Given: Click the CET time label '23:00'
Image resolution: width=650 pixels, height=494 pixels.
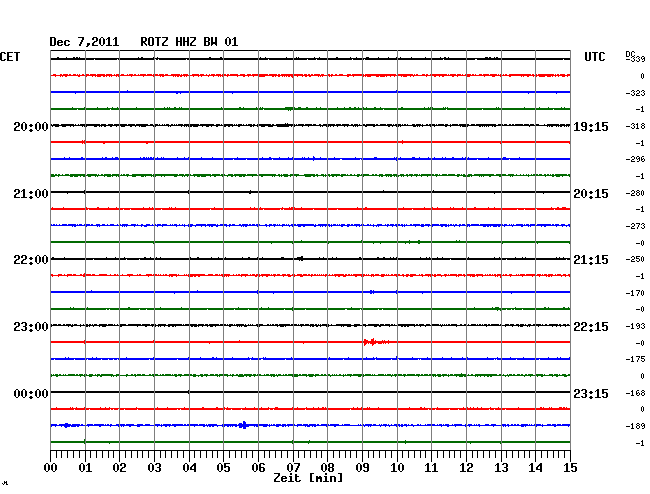Looking at the screenshot, I should point(31,327).
